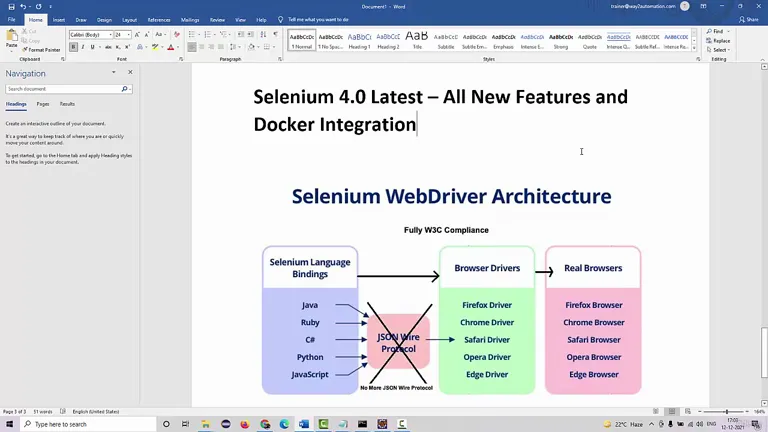Switch to the Insert tab
Image resolution: width=768 pixels, height=432 pixels.
click(x=59, y=20)
